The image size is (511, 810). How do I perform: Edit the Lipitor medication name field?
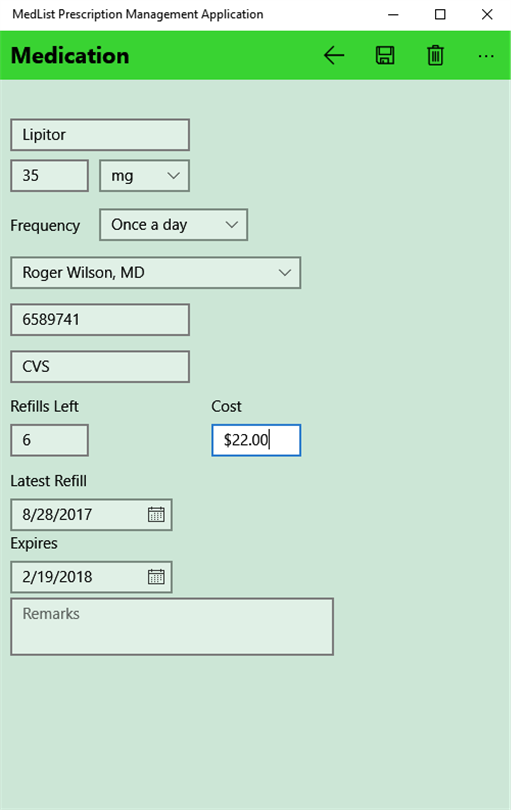pos(100,135)
